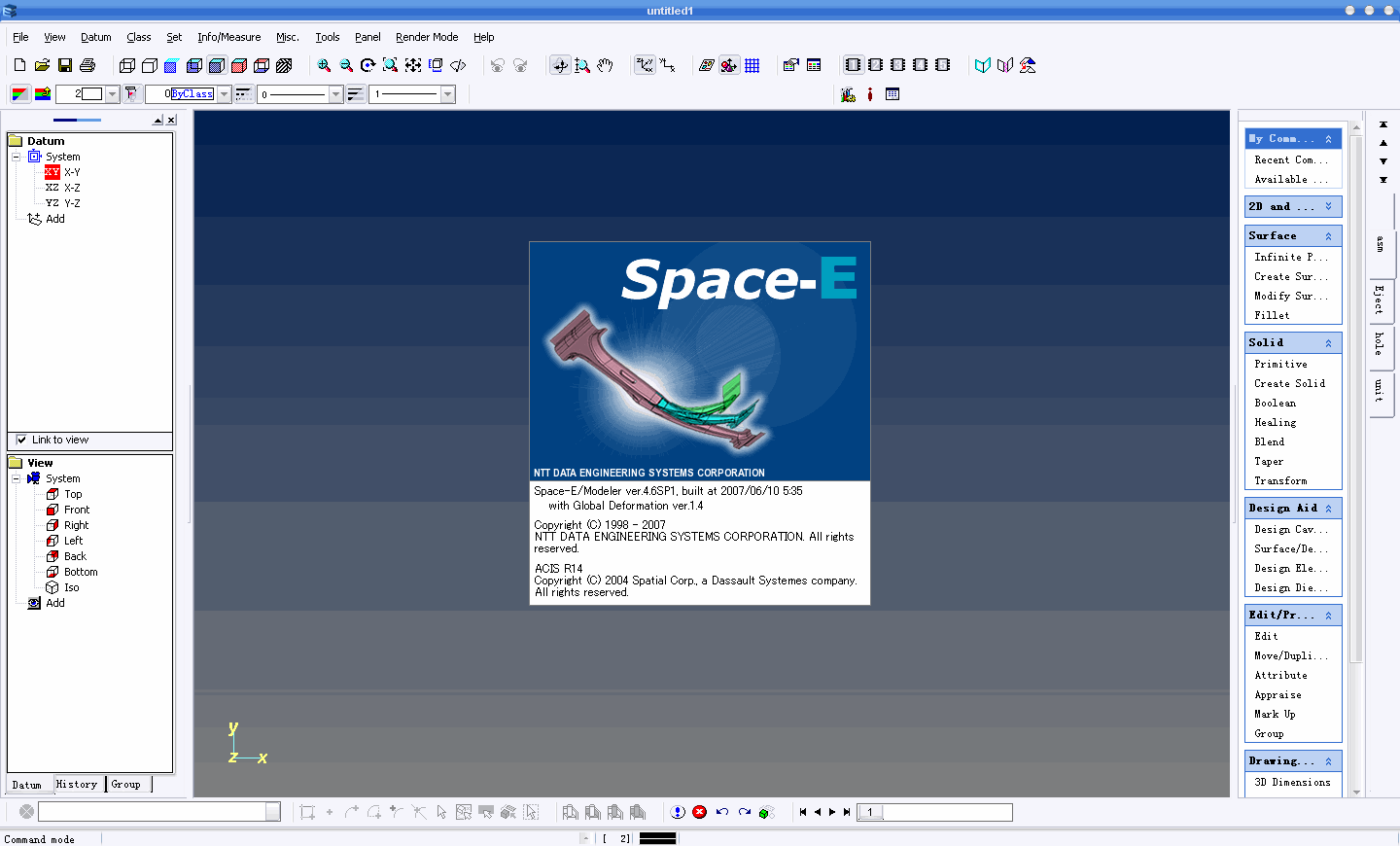Open the ByClass color dropdown

tap(225, 94)
